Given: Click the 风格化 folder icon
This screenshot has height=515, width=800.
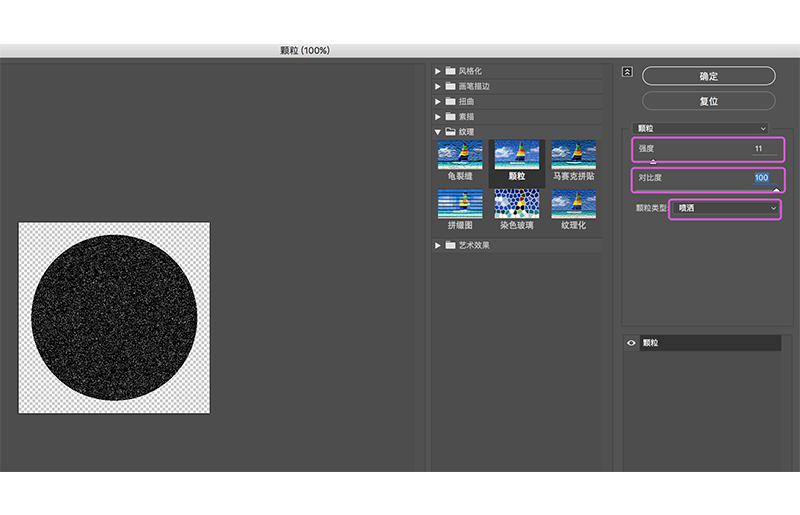Looking at the screenshot, I should pos(451,71).
